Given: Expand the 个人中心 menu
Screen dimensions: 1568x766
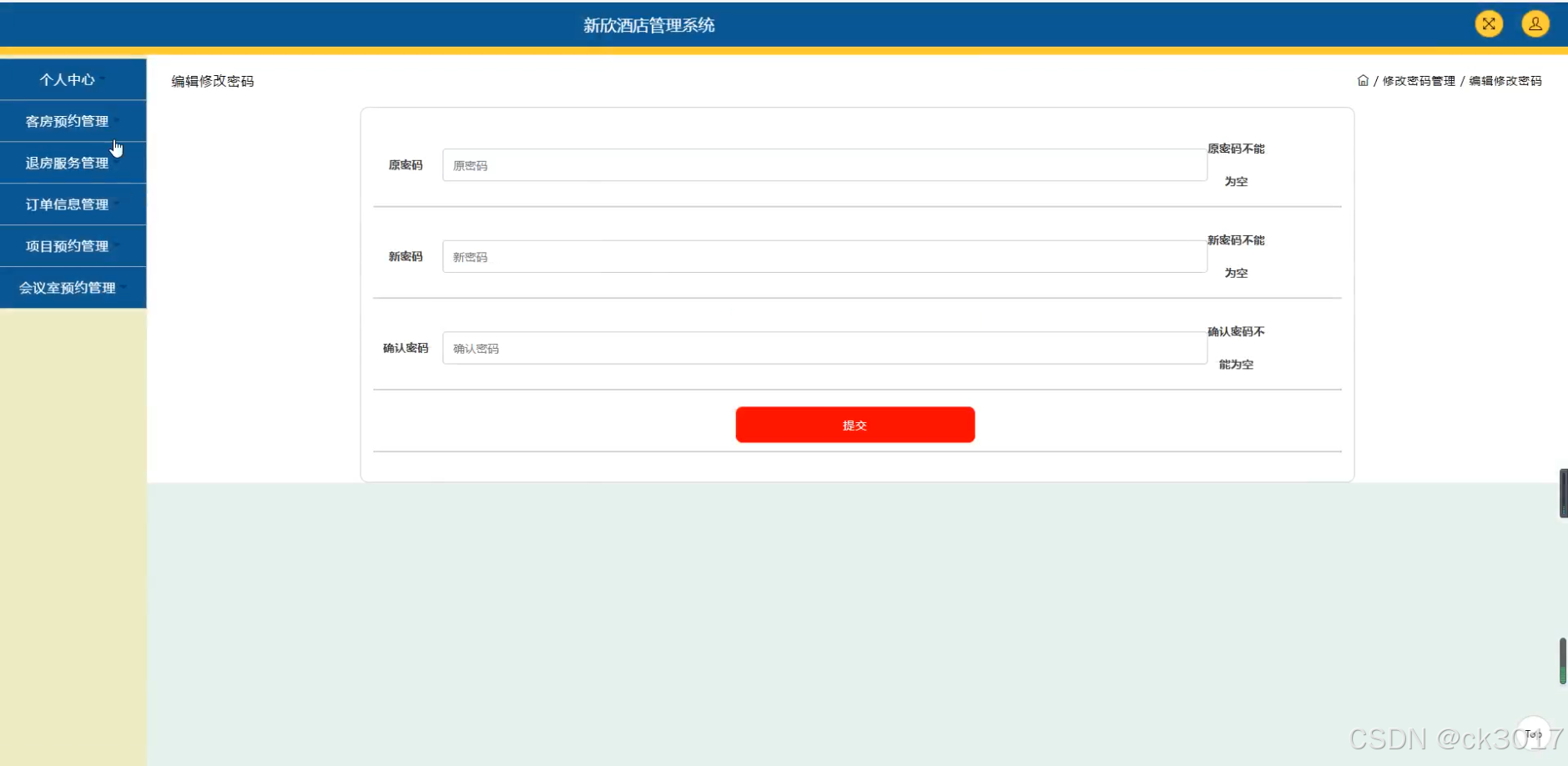Looking at the screenshot, I should (73, 79).
